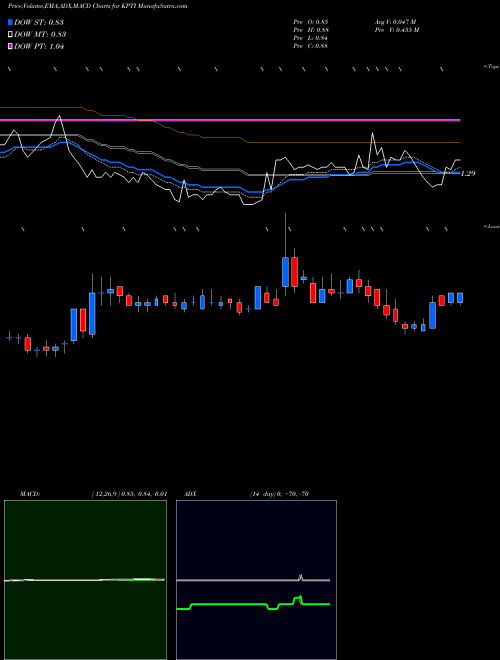The height and width of the screenshot is (660, 500).
Task: Select the 'DOW ST: 0.83' legend text
Action: [x=39, y=22]
